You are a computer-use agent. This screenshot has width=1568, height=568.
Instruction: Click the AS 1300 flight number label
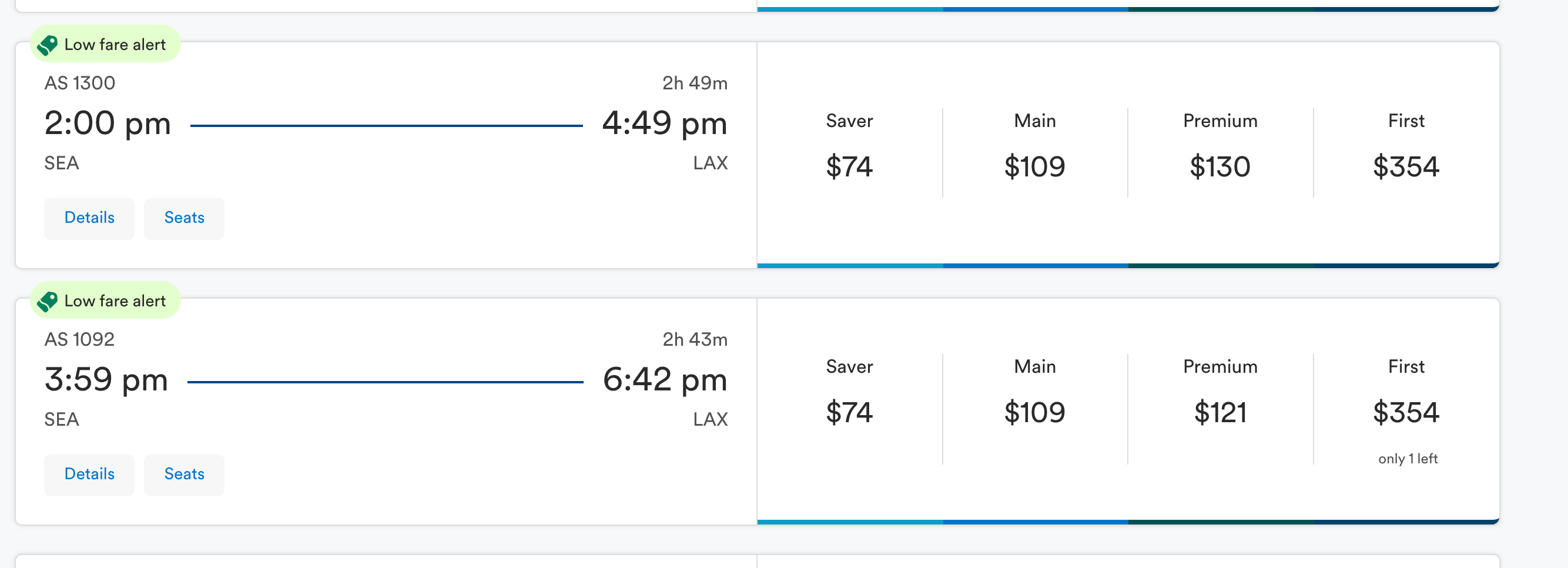click(x=79, y=83)
